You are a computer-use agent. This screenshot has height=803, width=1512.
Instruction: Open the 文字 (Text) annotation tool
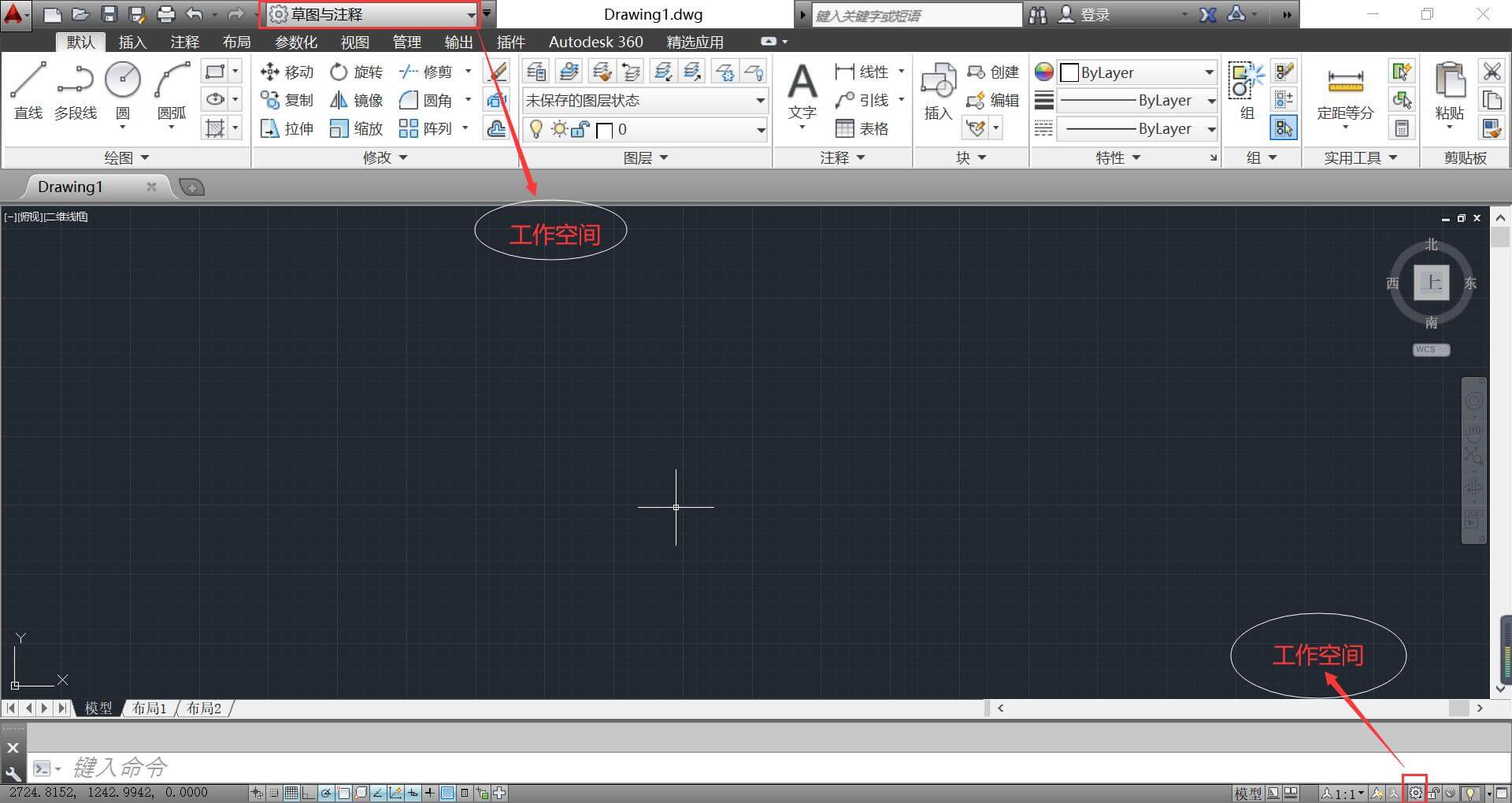802,93
